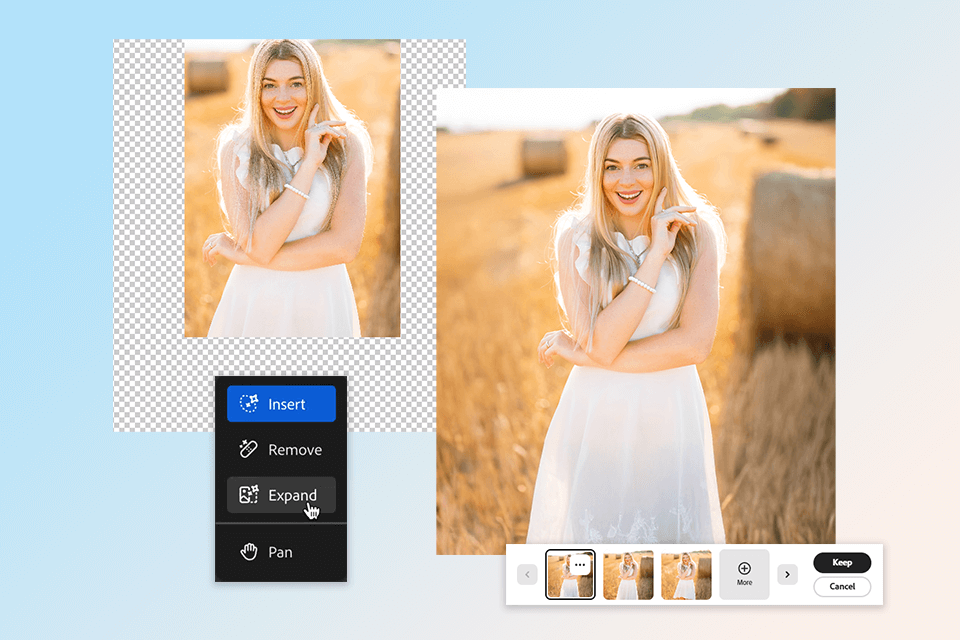The image size is (960, 640).
Task: Switch to the Pan tool
Action: 281,552
